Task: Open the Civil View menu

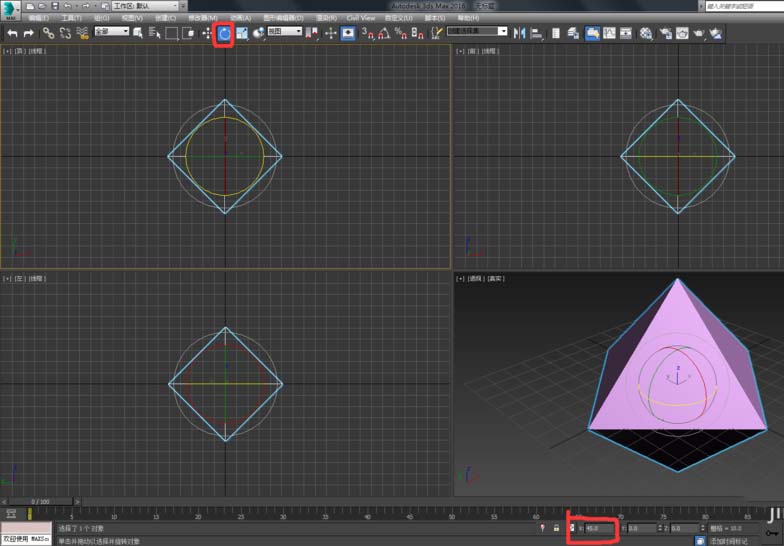Action: tap(360, 18)
